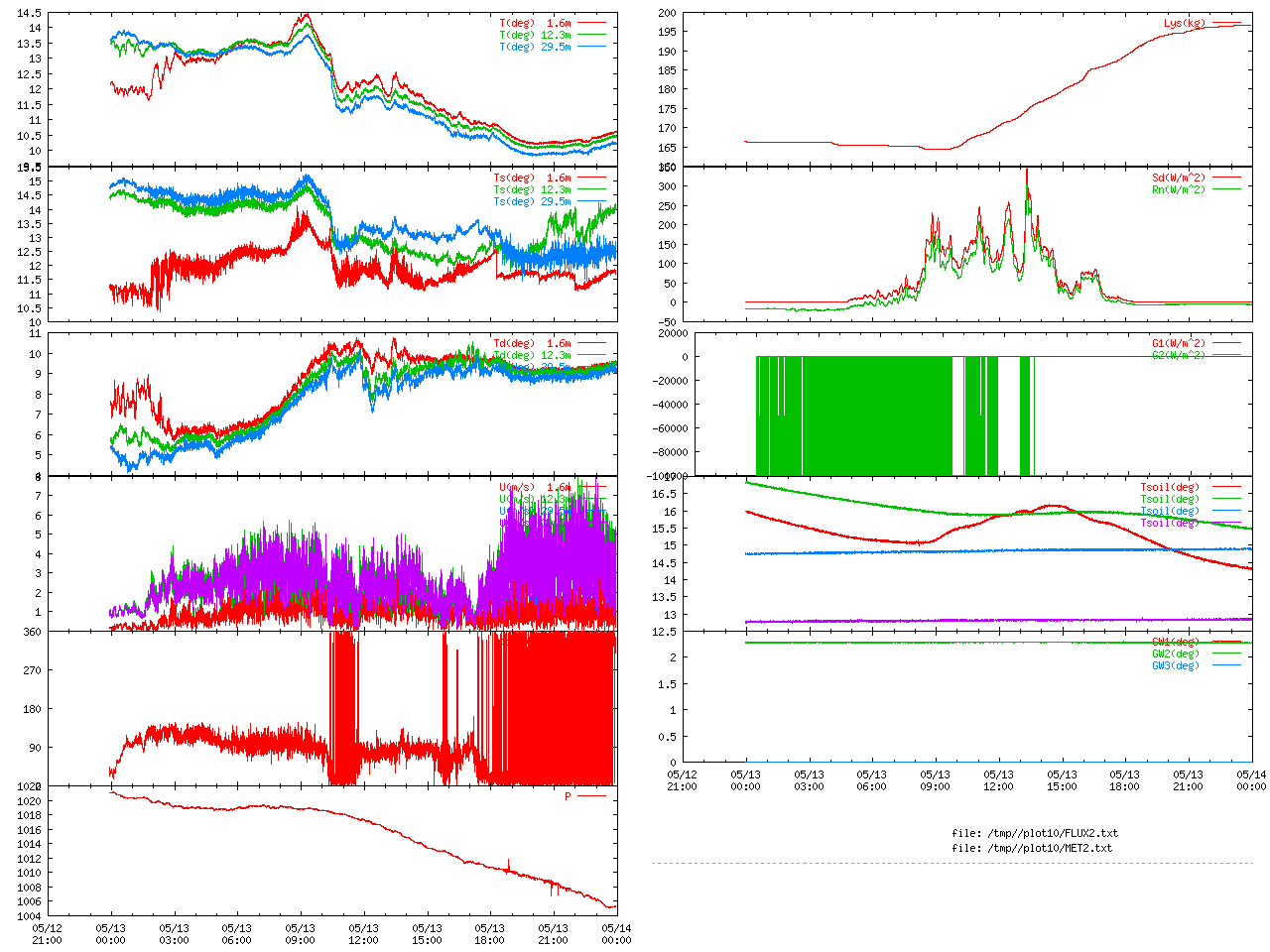Click the 'GW3(deg)' legend label
This screenshot has height=952, width=1270.
pos(1176,665)
